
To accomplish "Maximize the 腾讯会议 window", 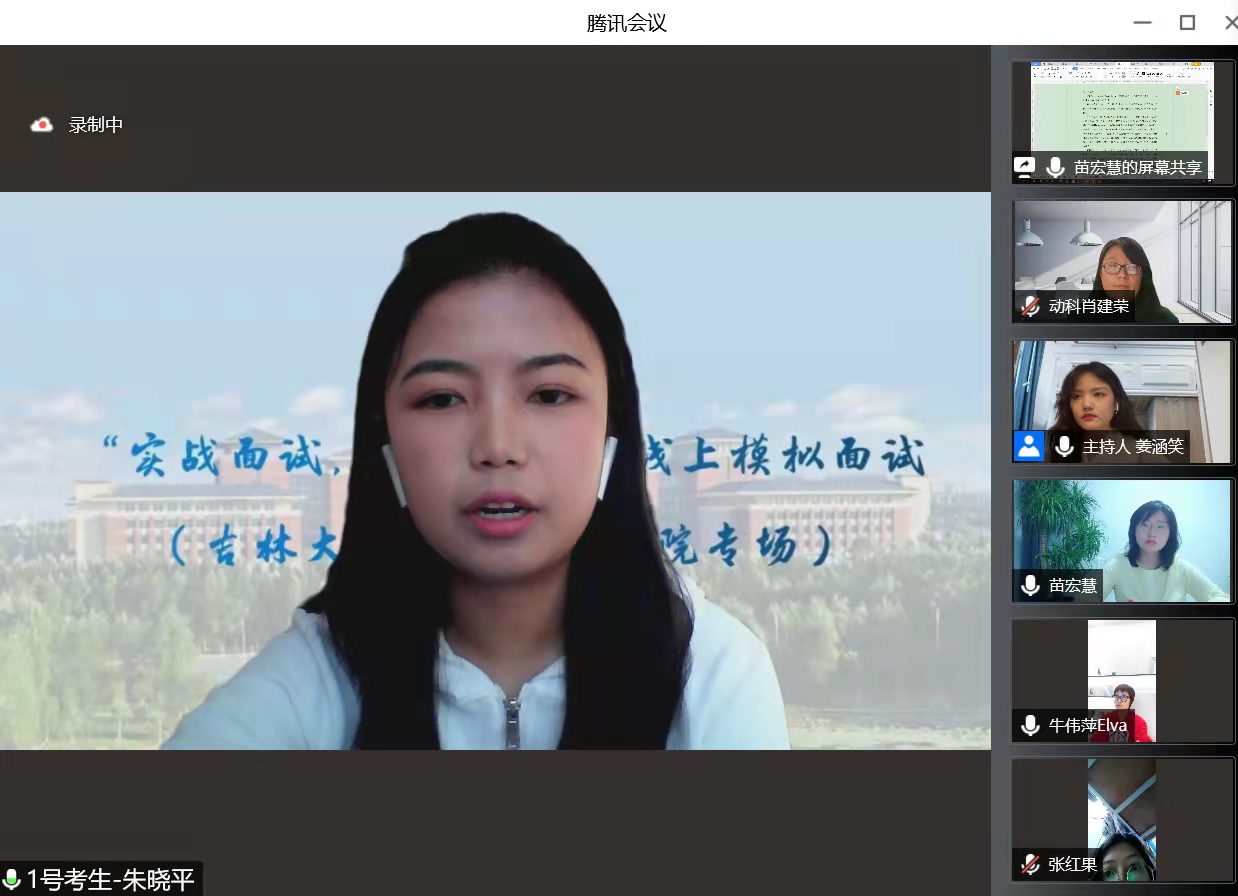I will [x=1187, y=22].
